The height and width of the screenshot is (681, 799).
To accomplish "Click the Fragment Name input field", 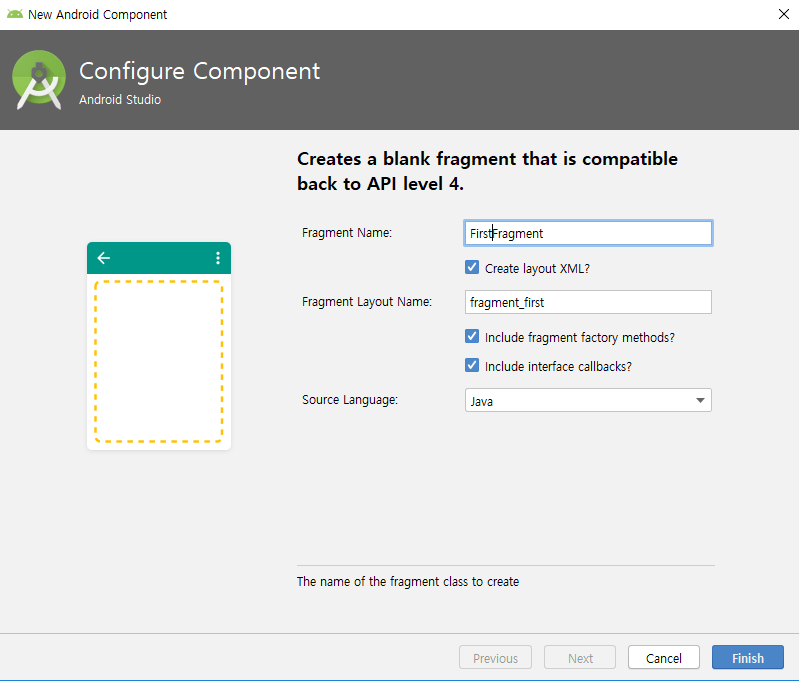I will tap(588, 233).
